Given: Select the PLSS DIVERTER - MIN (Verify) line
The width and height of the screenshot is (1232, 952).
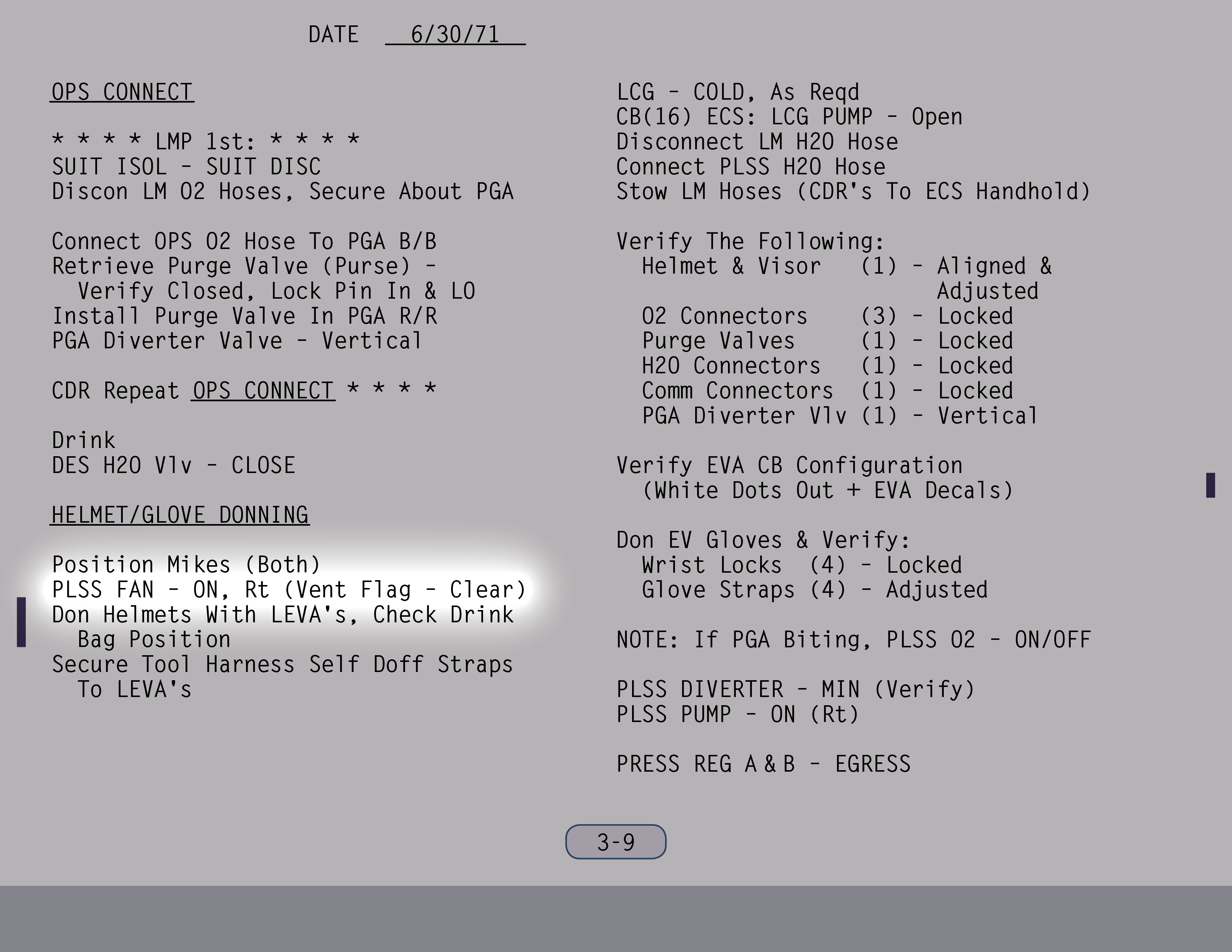Looking at the screenshot, I should click(795, 689).
